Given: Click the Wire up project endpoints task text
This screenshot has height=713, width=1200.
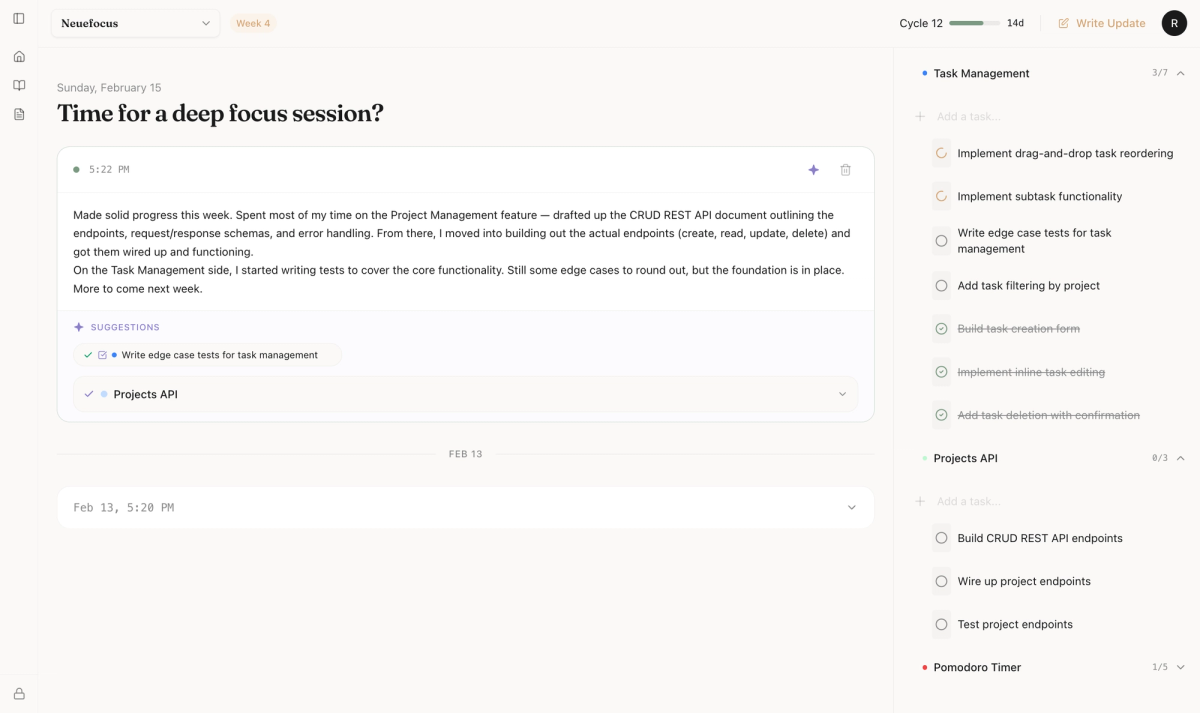Looking at the screenshot, I should pyautogui.click(x=1024, y=581).
